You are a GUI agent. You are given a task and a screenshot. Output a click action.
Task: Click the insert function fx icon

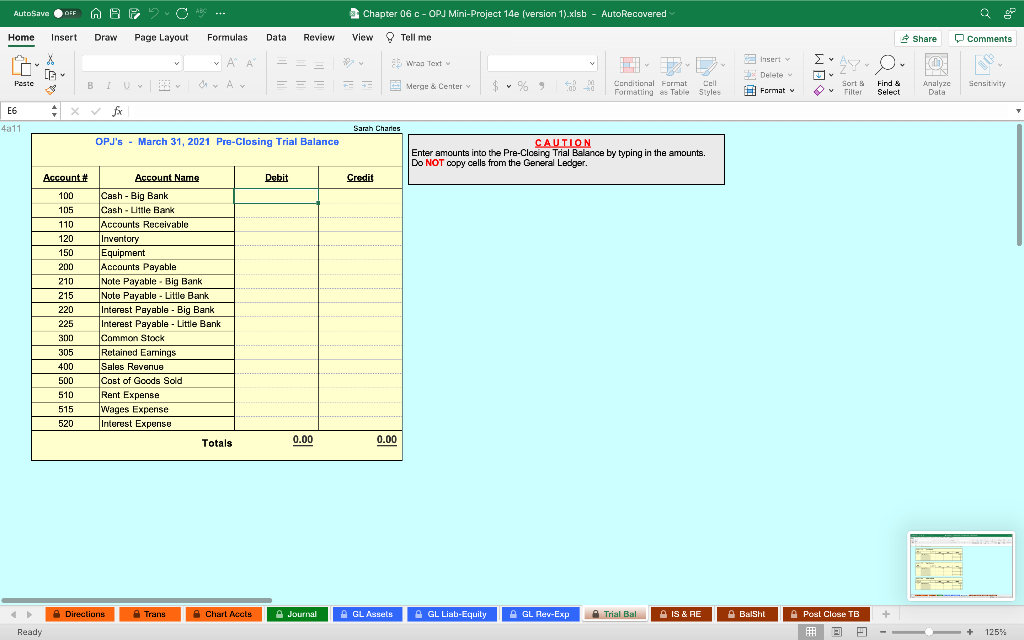click(x=118, y=111)
